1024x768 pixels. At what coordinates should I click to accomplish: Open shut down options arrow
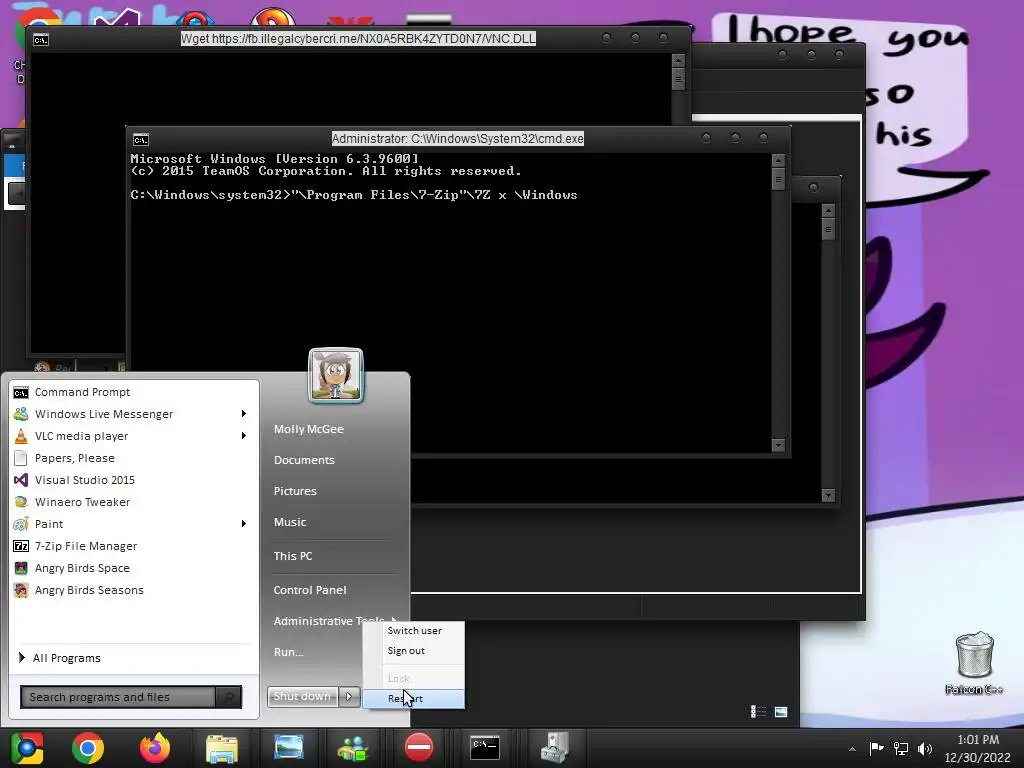click(x=349, y=696)
